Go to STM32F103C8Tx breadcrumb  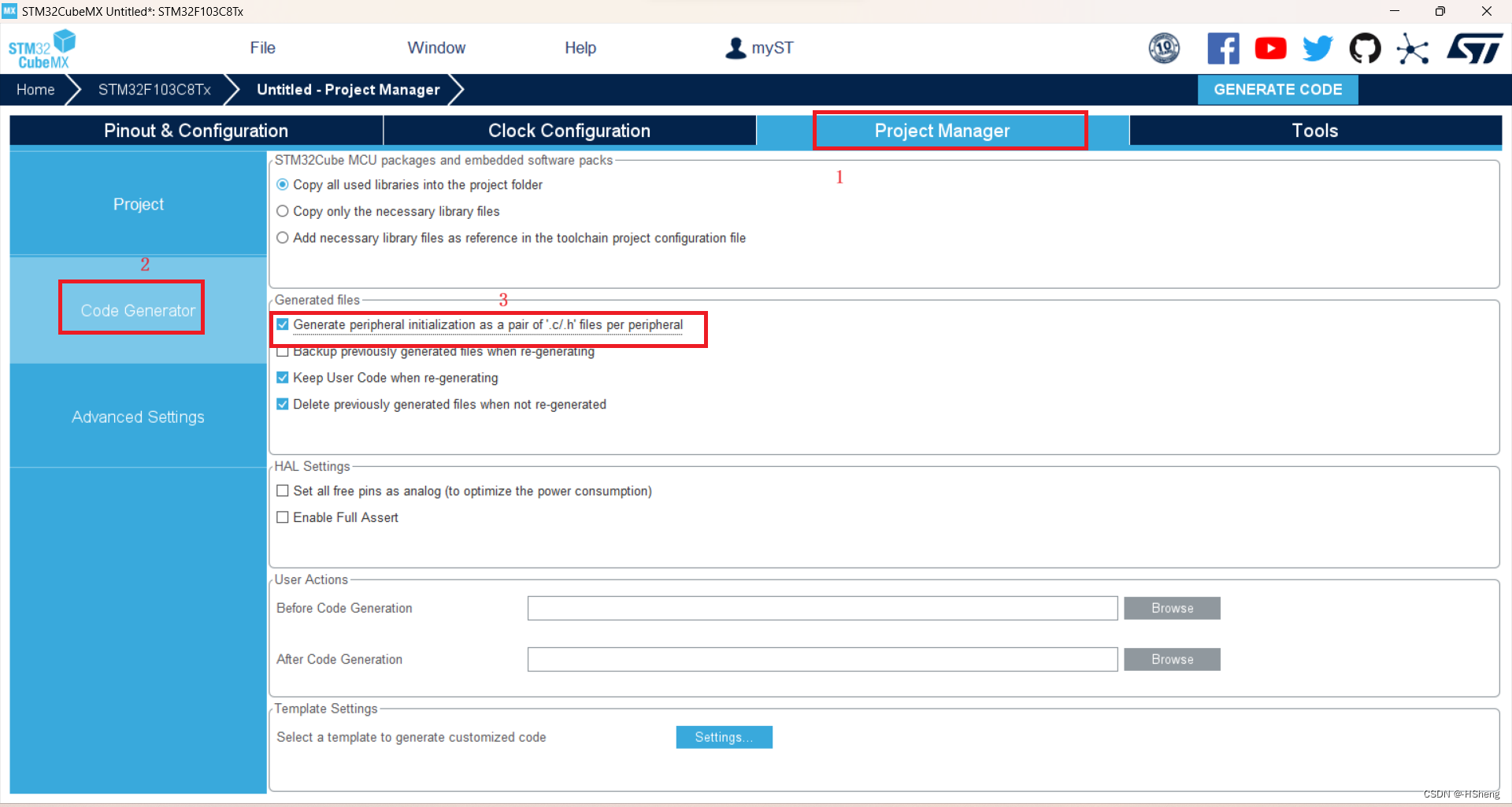click(x=154, y=90)
